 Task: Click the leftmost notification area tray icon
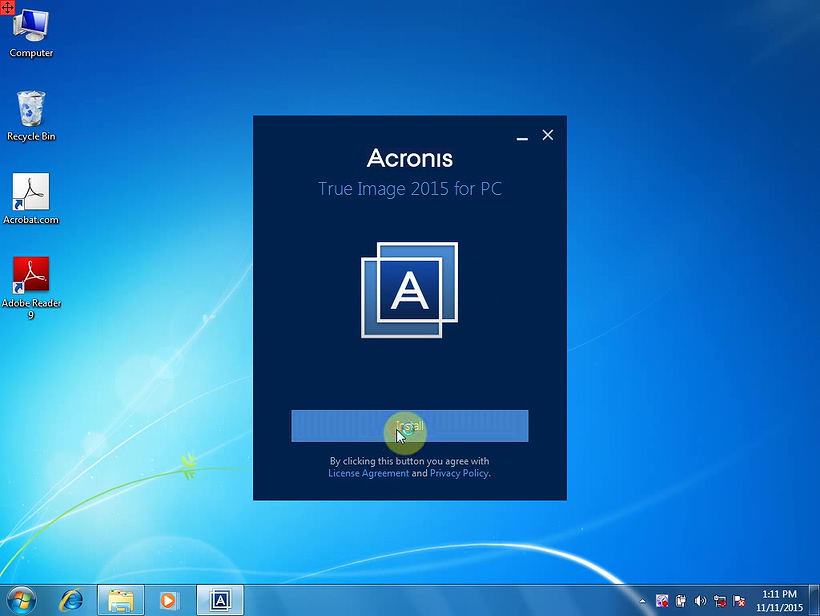coord(662,601)
